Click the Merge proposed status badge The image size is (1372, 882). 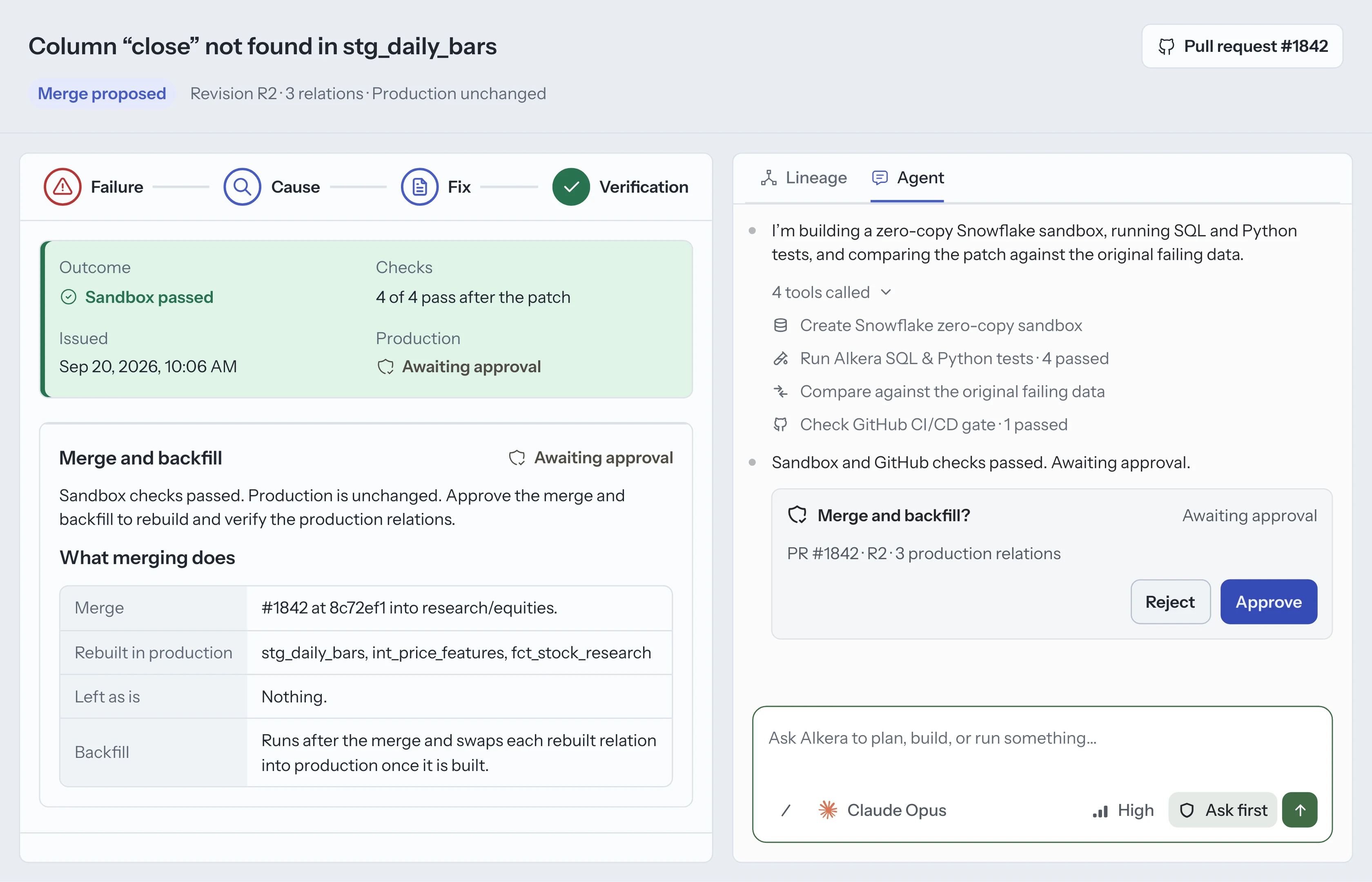102,94
